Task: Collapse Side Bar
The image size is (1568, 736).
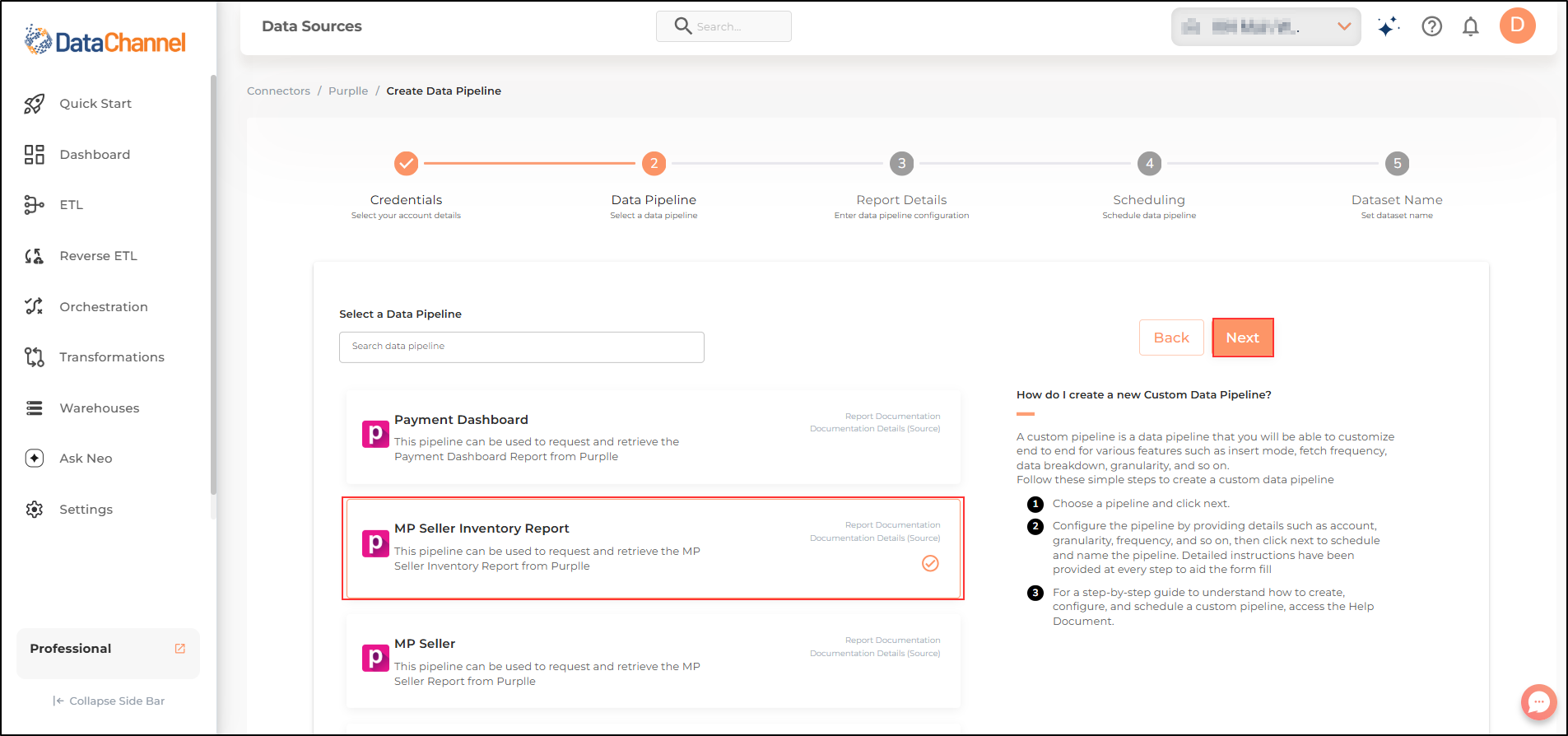Action: coord(109,701)
